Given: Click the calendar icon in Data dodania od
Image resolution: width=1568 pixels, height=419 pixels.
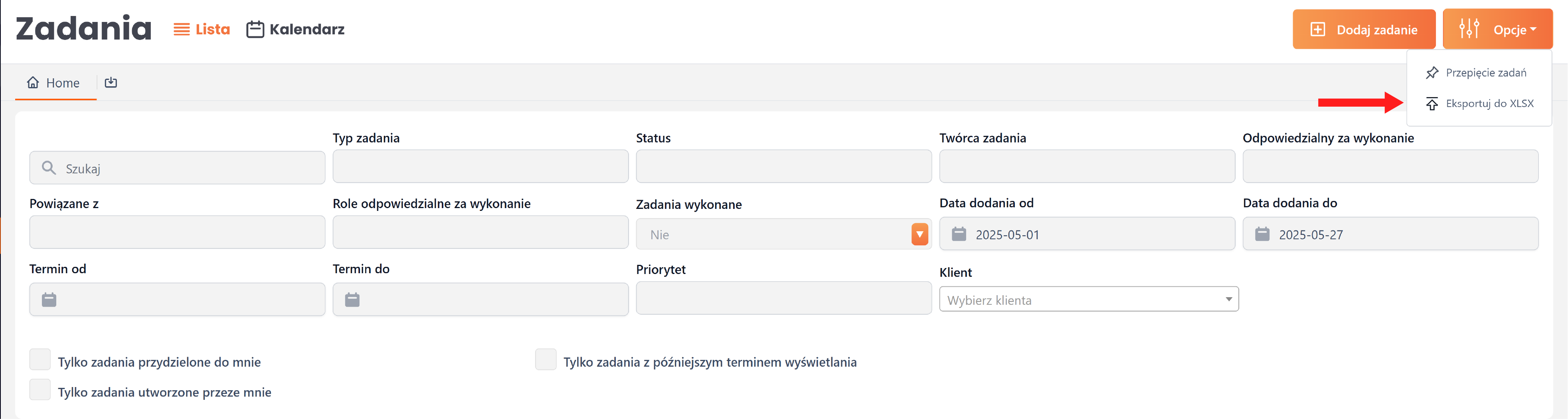Looking at the screenshot, I should click(x=959, y=234).
